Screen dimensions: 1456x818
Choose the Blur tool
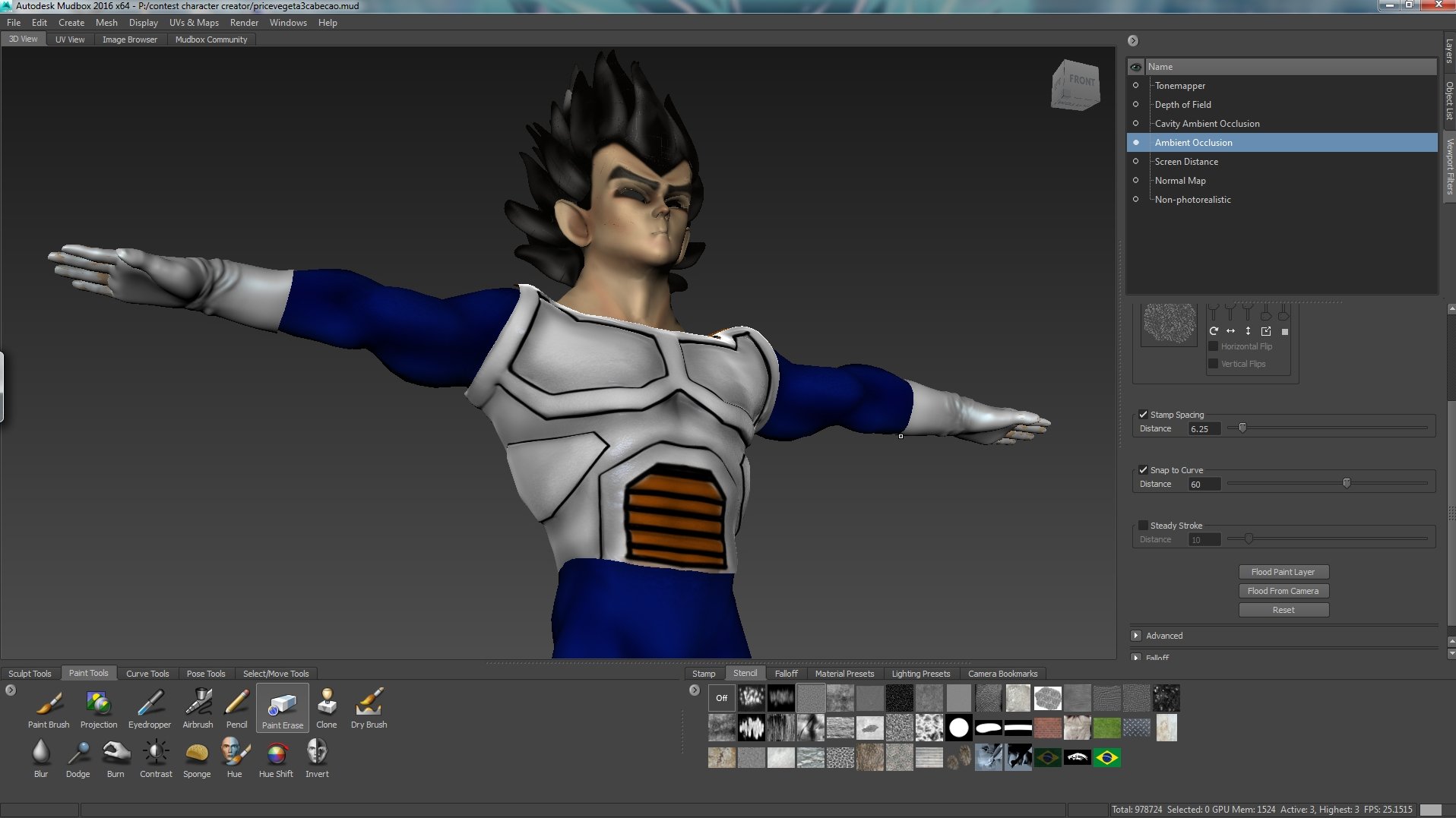coord(41,758)
